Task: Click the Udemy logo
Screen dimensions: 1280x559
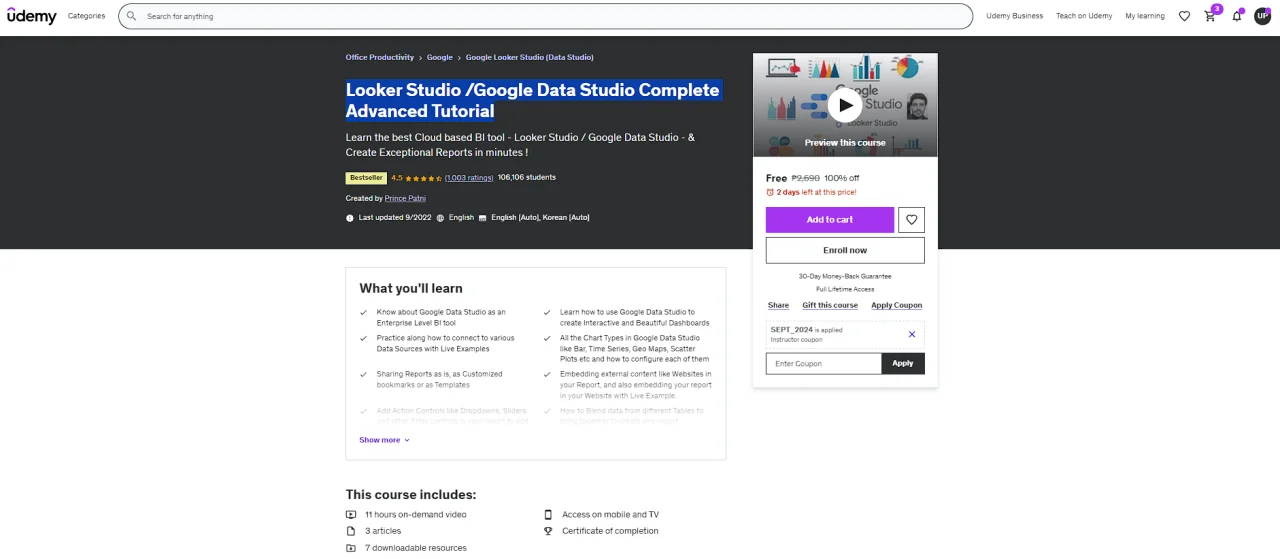Action: point(32,16)
